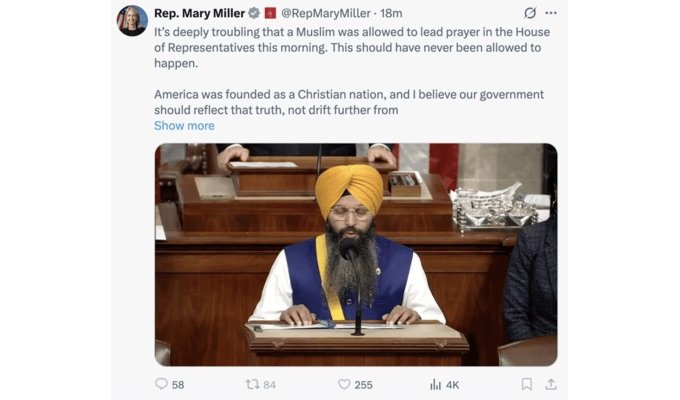The width and height of the screenshot is (680, 400).
Task: Click the Rep. Mary Miller display name
Action: [x=199, y=13]
